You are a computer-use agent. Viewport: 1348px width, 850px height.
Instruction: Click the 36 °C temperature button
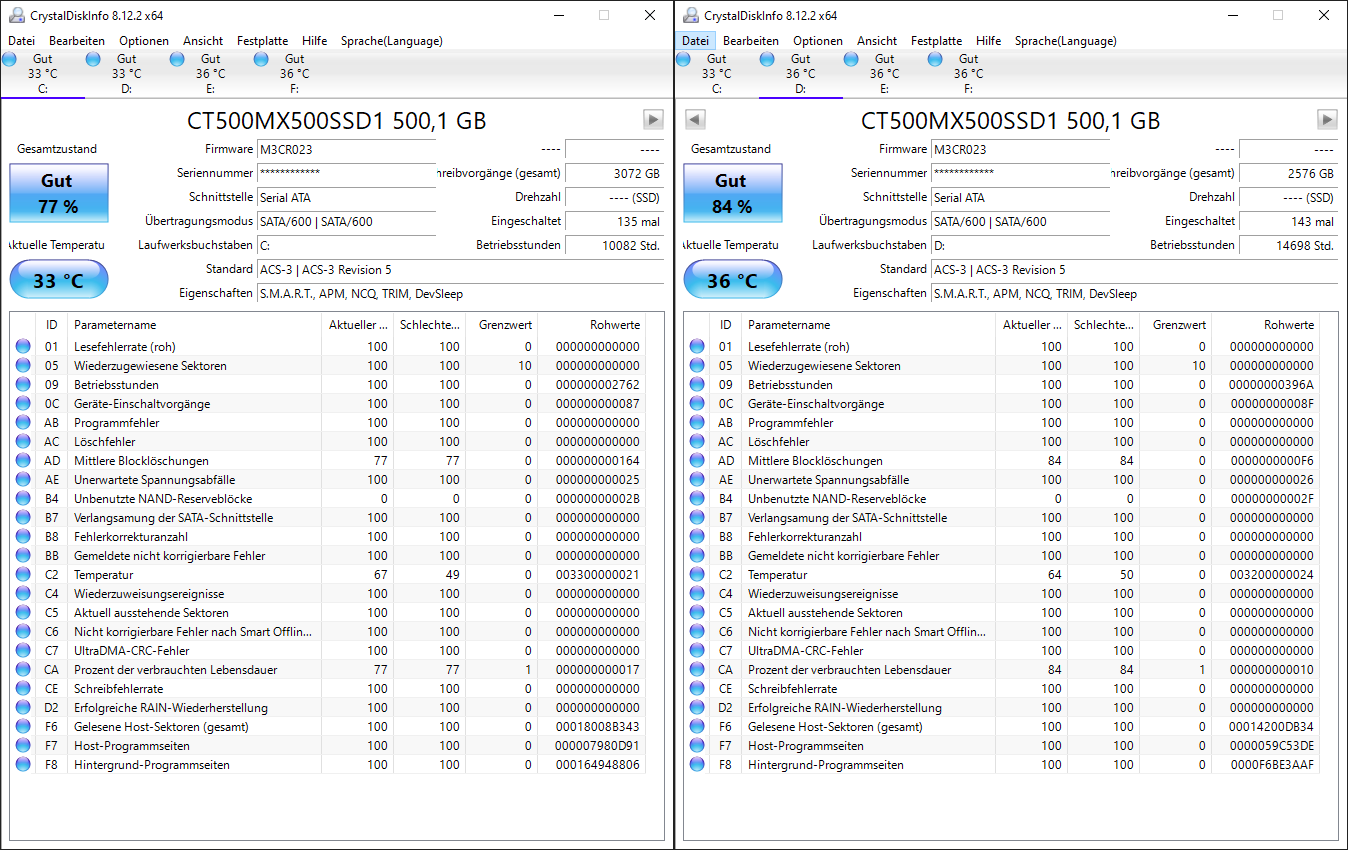(732, 280)
